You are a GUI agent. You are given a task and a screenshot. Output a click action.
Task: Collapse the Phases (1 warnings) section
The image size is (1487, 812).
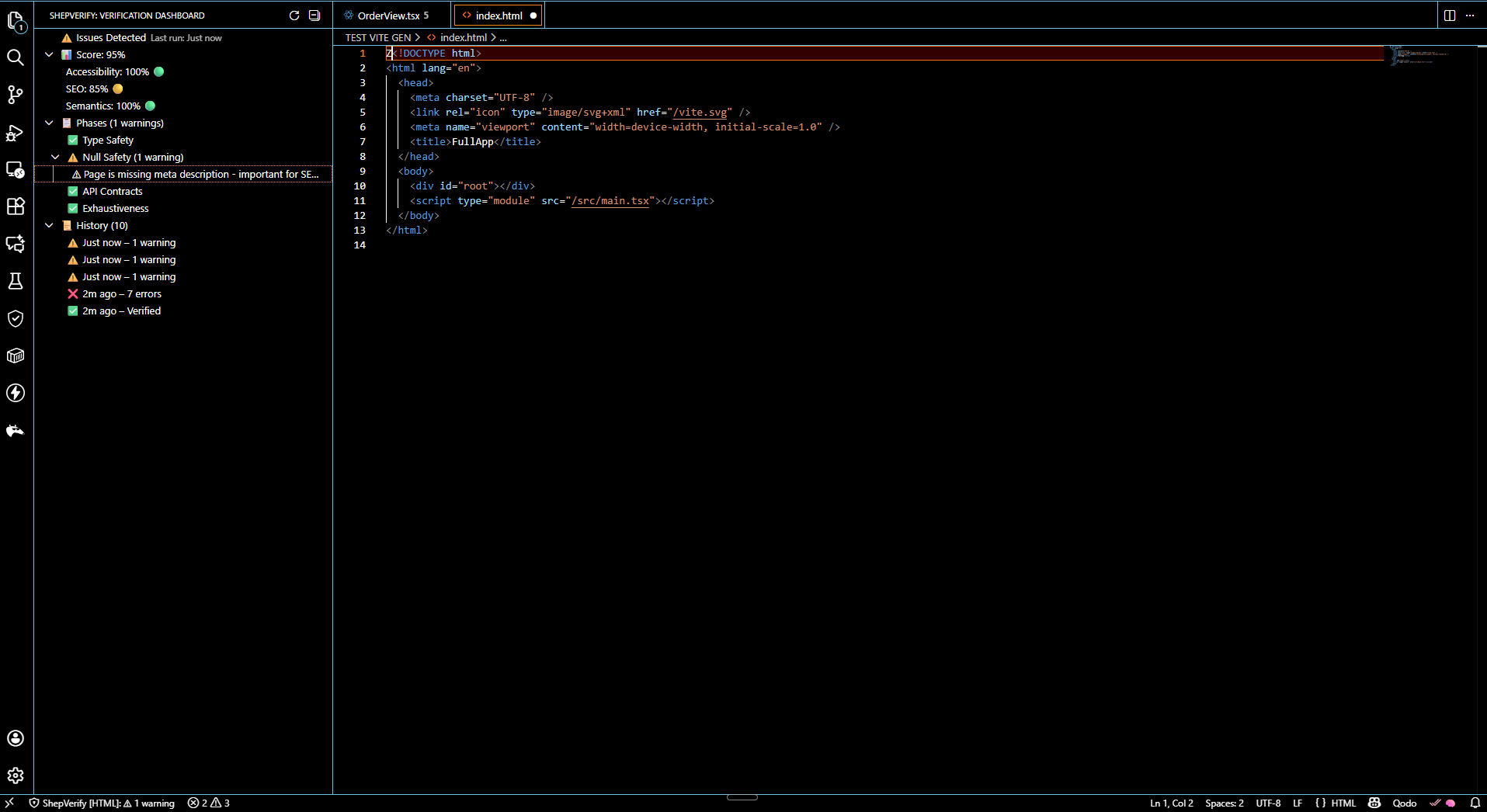pos(50,123)
